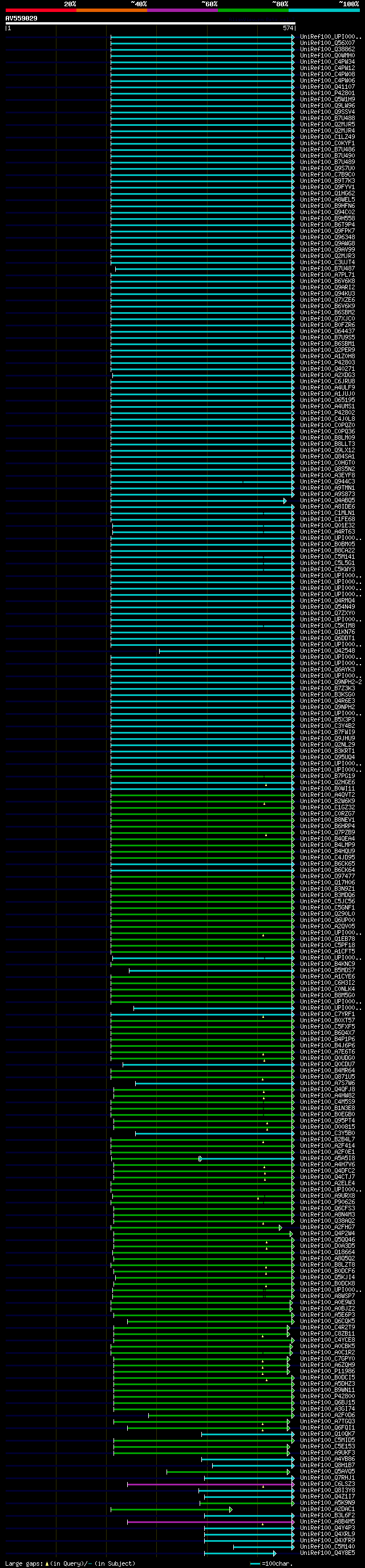Select hit UniRef100_A4QVT2
The image size is (365, 1568).
(x=327, y=795)
